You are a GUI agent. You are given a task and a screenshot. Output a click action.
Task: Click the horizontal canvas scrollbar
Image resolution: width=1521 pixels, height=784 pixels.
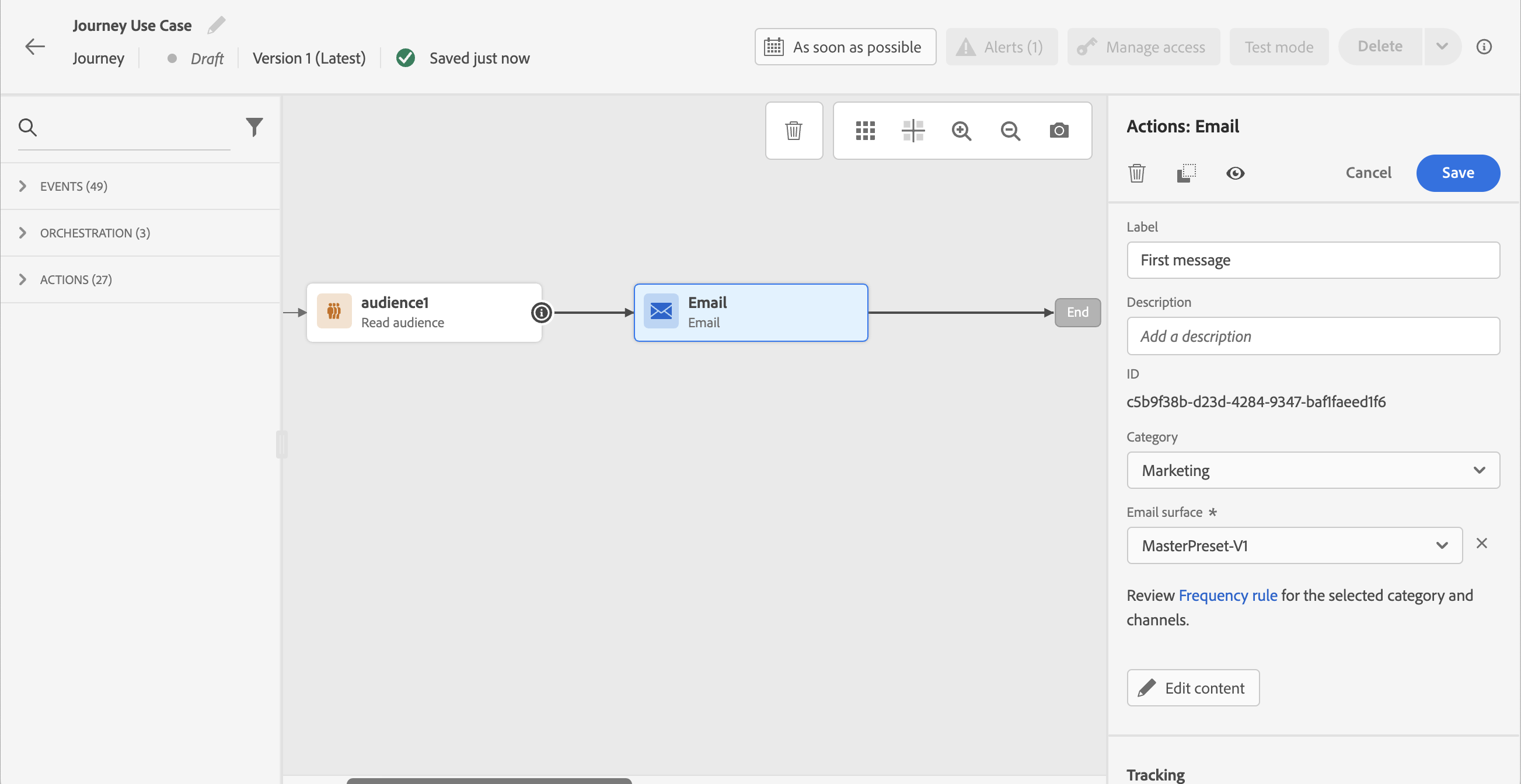point(489,780)
